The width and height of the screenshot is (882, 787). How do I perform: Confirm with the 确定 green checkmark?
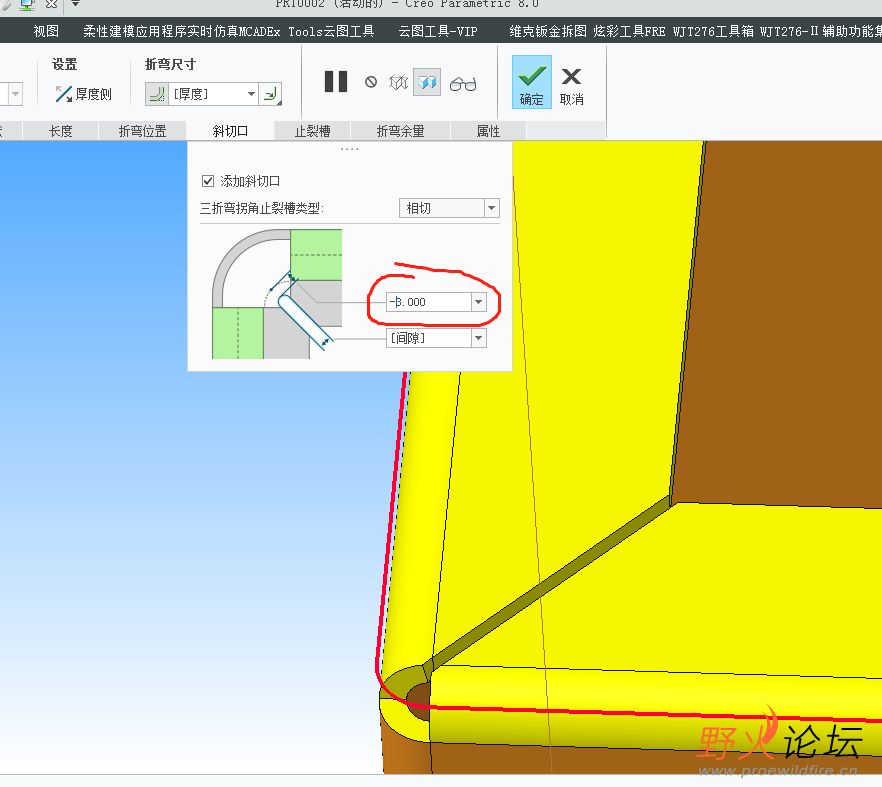[x=532, y=82]
